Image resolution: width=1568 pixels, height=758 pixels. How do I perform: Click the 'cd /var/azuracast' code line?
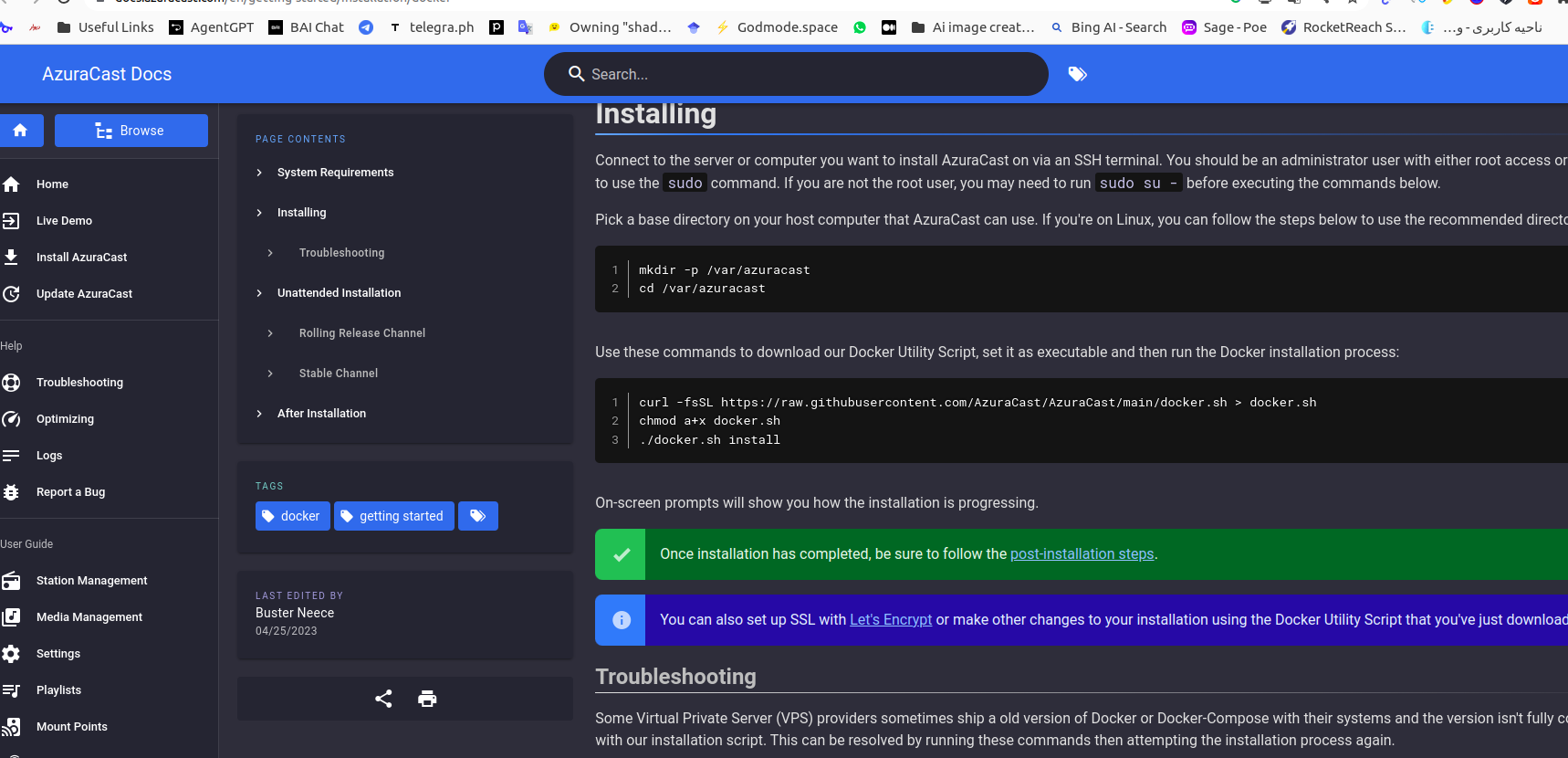[702, 289]
